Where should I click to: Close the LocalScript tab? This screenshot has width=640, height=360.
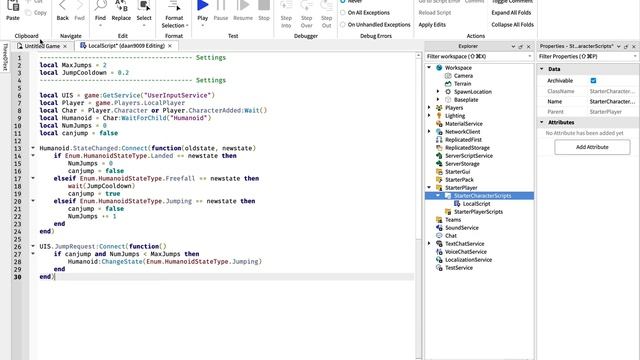pyautogui.click(x=170, y=46)
